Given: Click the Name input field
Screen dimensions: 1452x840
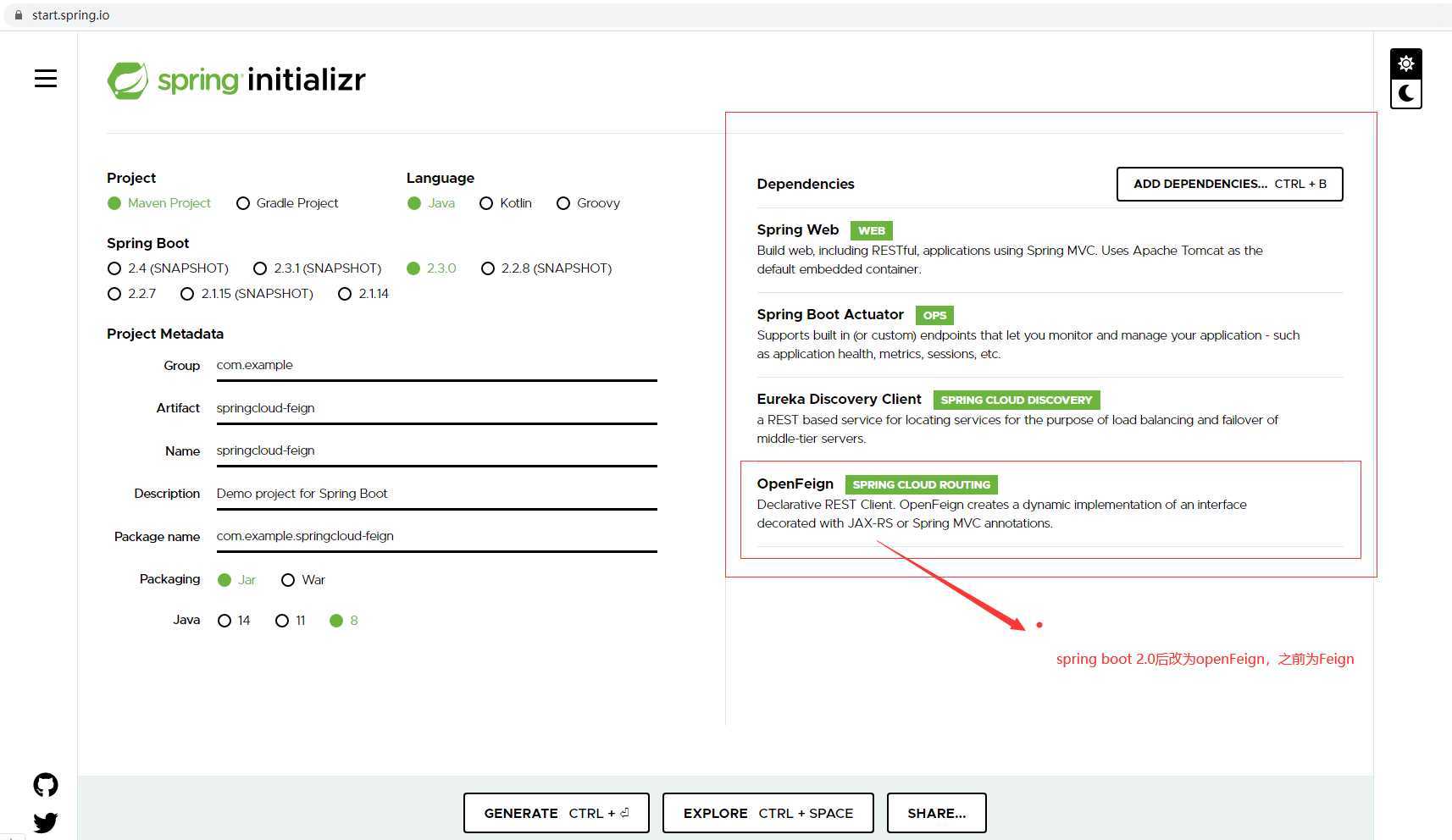Looking at the screenshot, I should pos(437,451).
